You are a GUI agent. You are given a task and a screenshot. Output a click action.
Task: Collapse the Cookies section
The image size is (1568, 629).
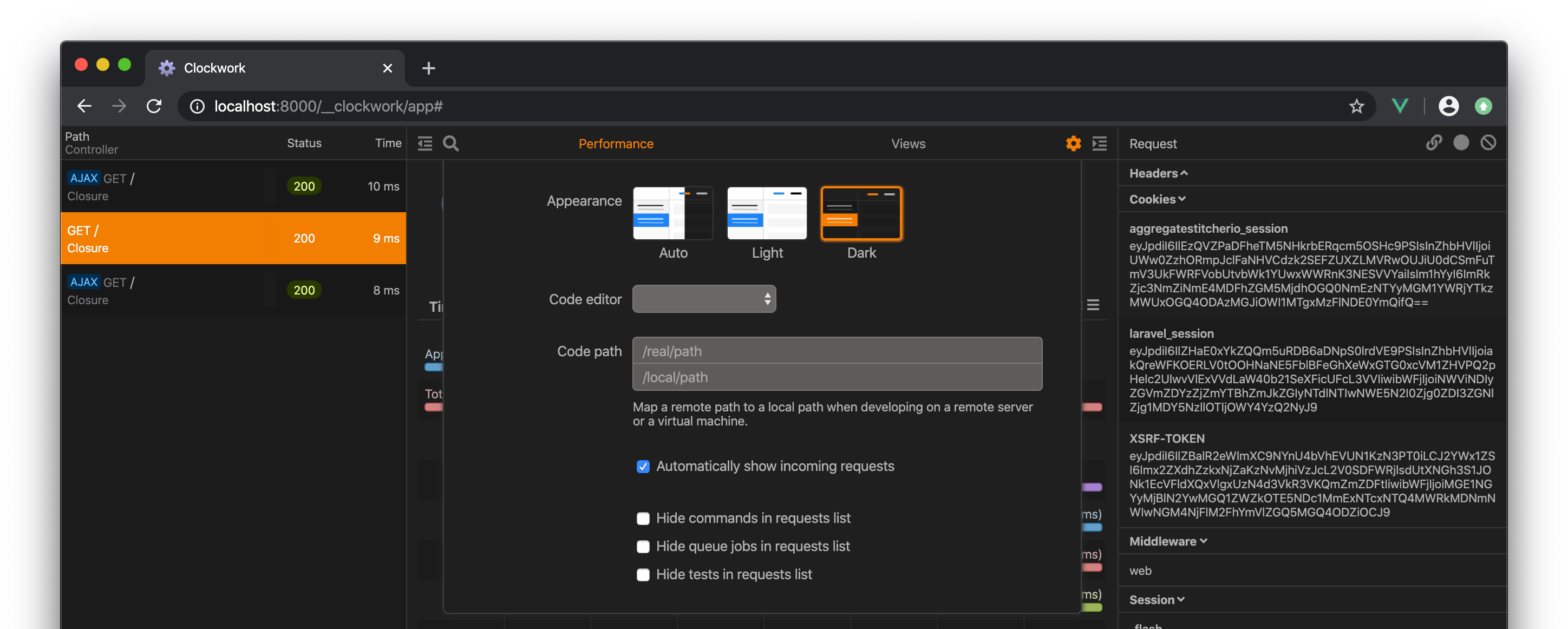[1157, 200]
